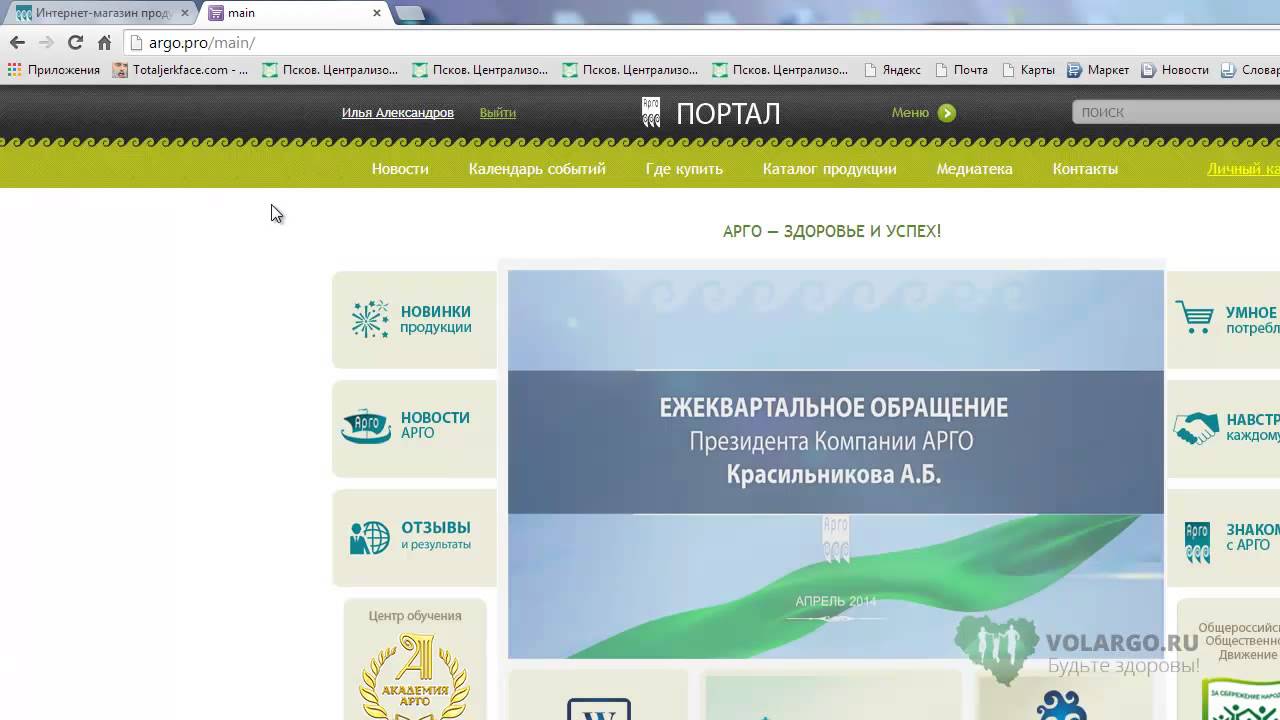Open the Карты bookmark

pos(1028,70)
